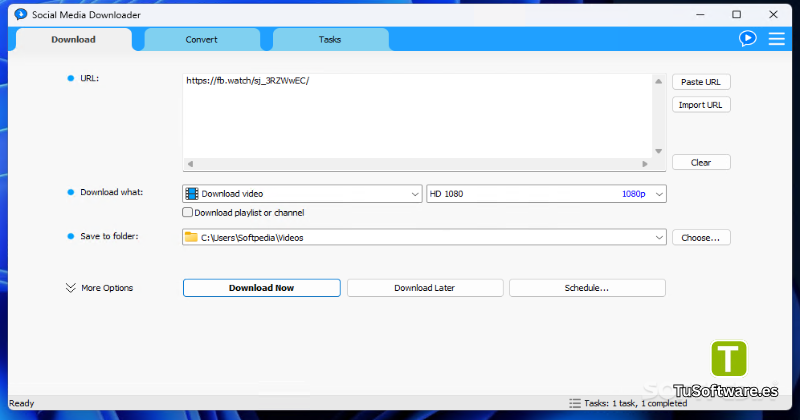Click the horizontal scroll left arrow
The image size is (800, 420).
pyautogui.click(x=190, y=164)
